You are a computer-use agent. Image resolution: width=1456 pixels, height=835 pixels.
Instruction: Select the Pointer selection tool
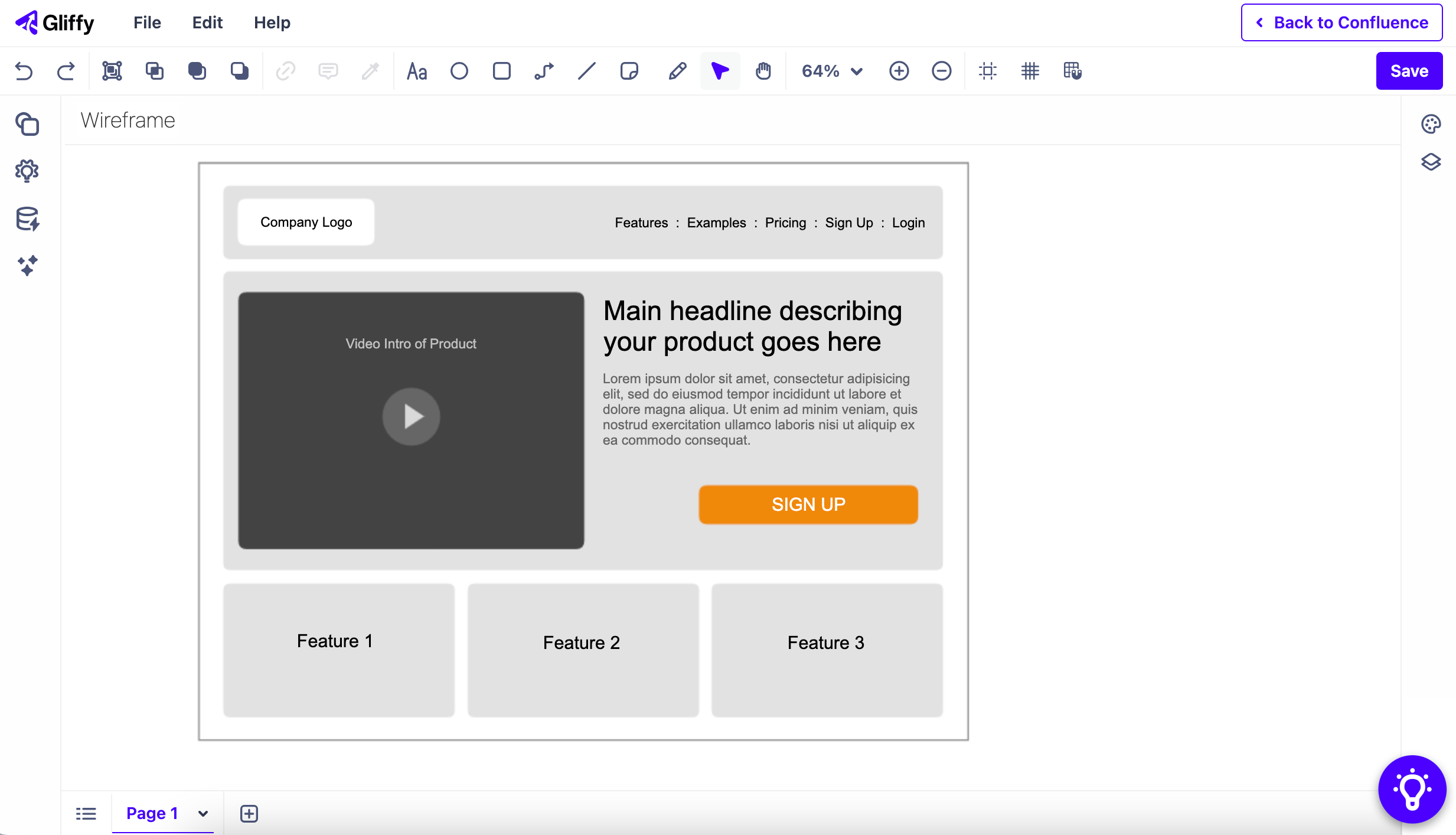coord(720,71)
